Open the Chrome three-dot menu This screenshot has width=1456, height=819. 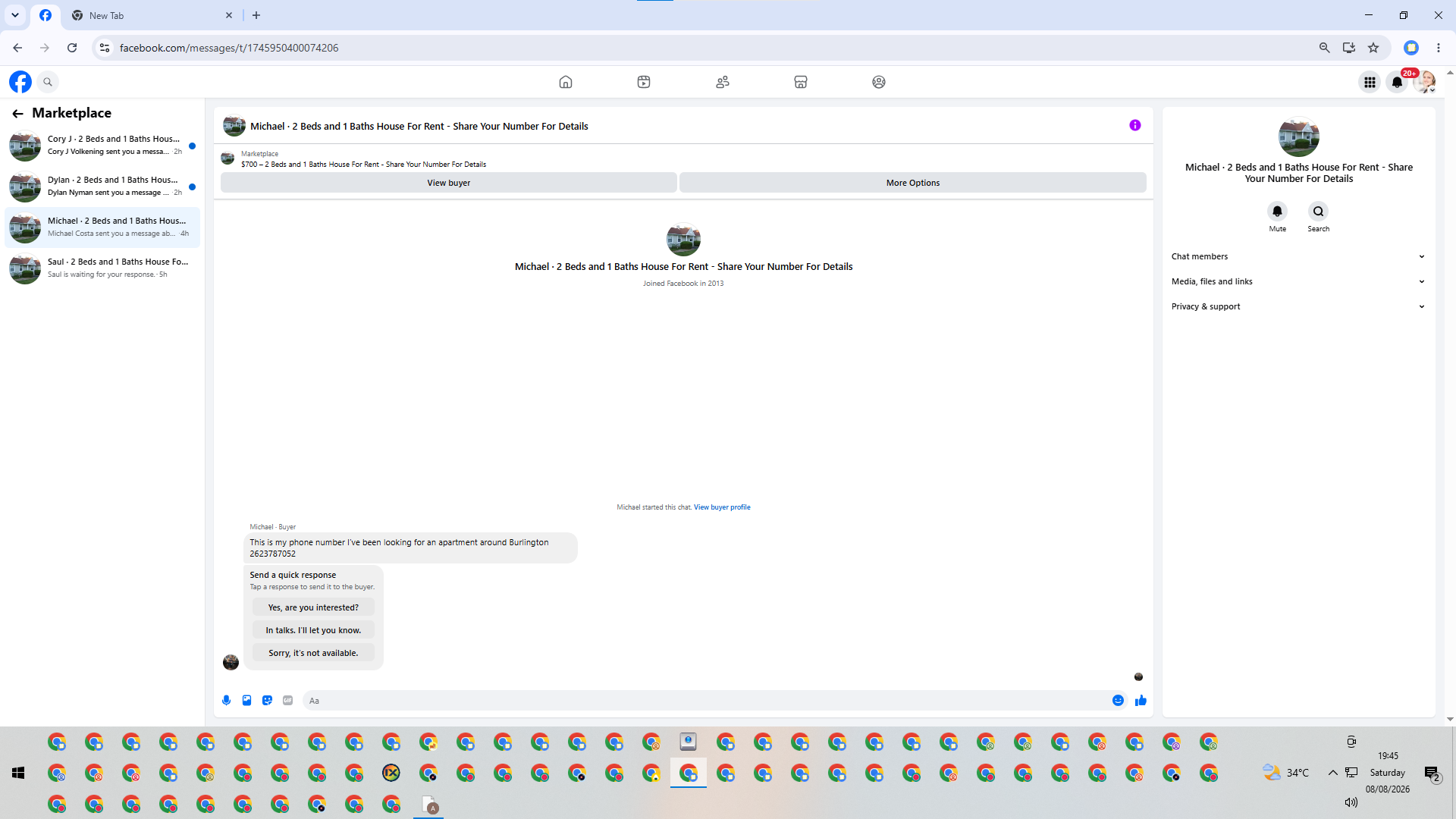click(1439, 48)
